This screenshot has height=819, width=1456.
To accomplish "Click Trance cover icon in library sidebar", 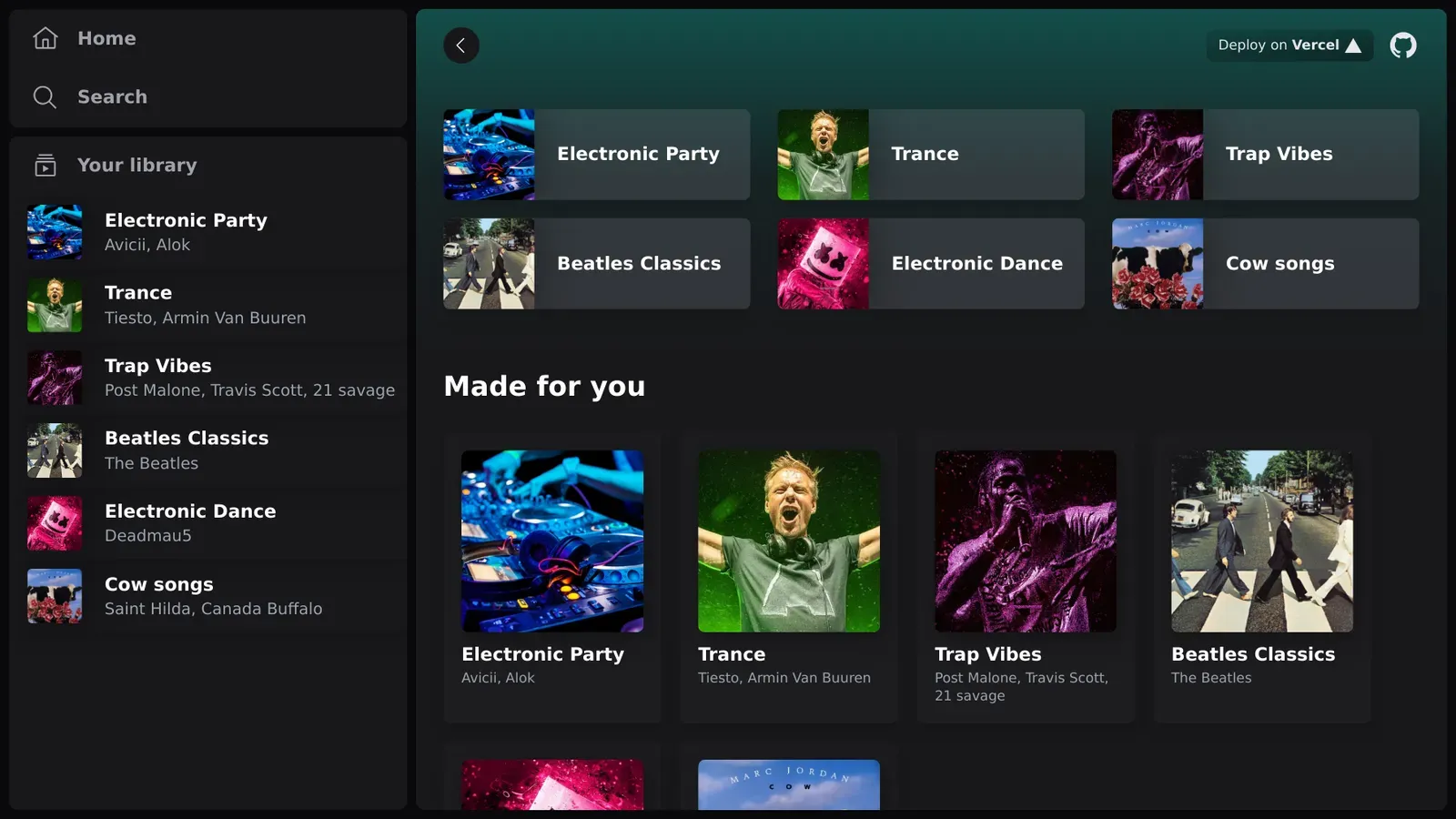I will pyautogui.click(x=55, y=305).
